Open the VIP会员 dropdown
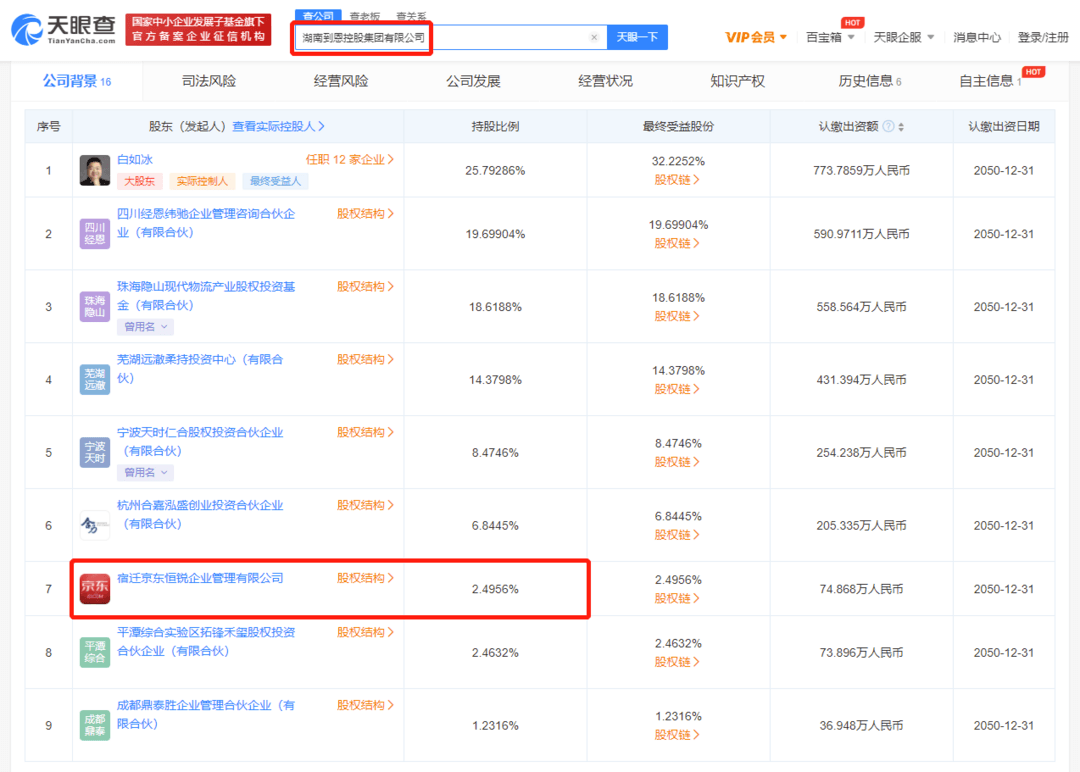 click(756, 37)
